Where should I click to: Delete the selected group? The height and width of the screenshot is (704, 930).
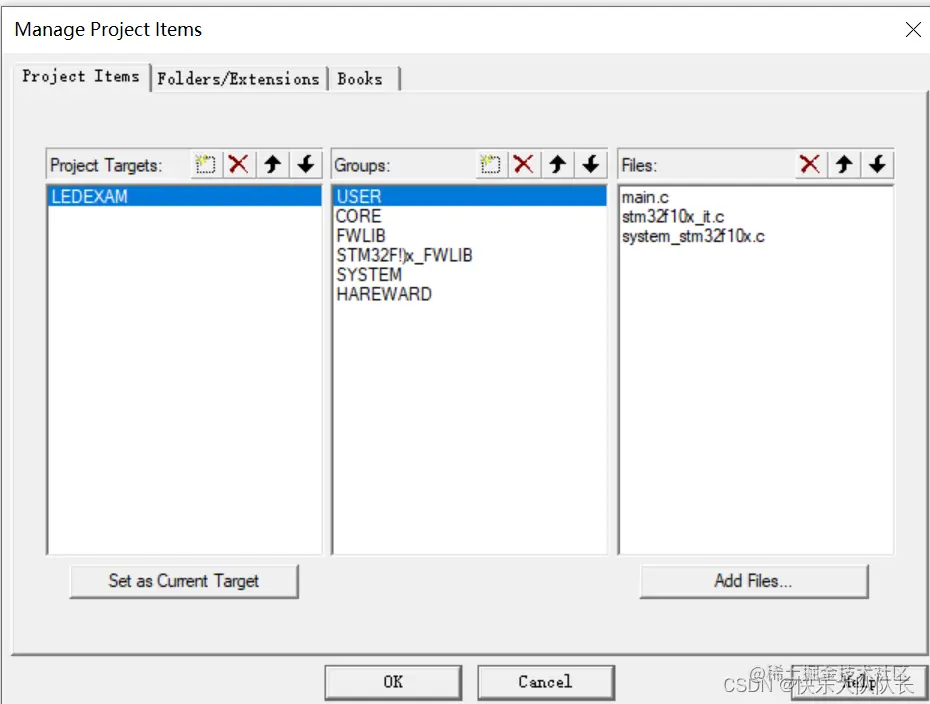pos(523,164)
